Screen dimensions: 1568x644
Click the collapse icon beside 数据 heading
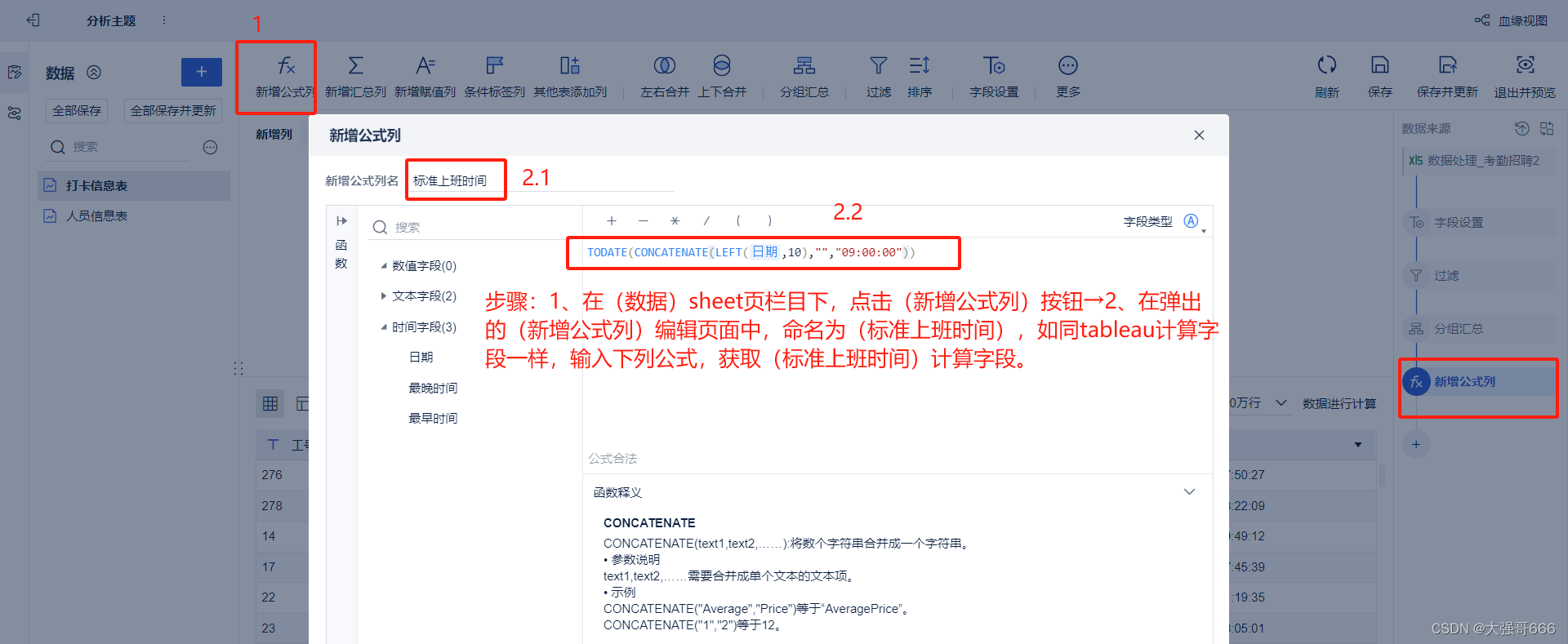tap(94, 73)
